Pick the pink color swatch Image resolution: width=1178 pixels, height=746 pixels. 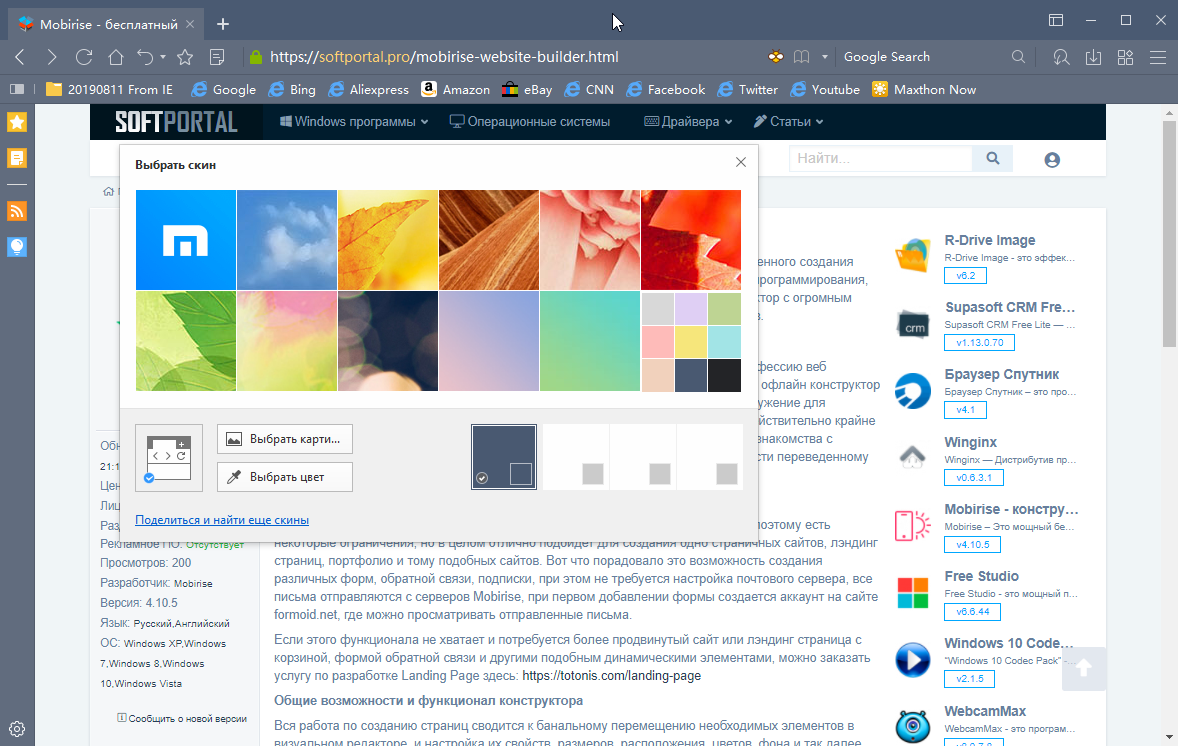point(657,342)
